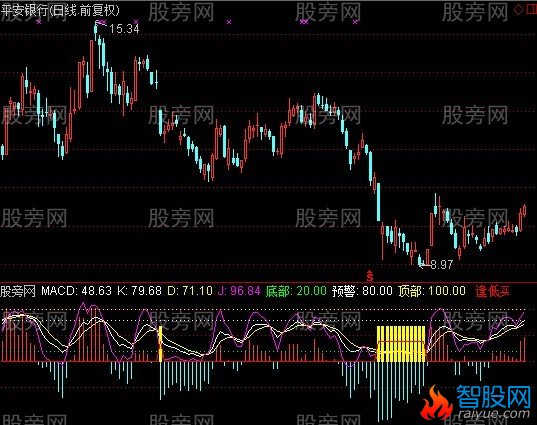Select the 15.34 high price label
This screenshot has width=537, height=425.
click(x=124, y=29)
